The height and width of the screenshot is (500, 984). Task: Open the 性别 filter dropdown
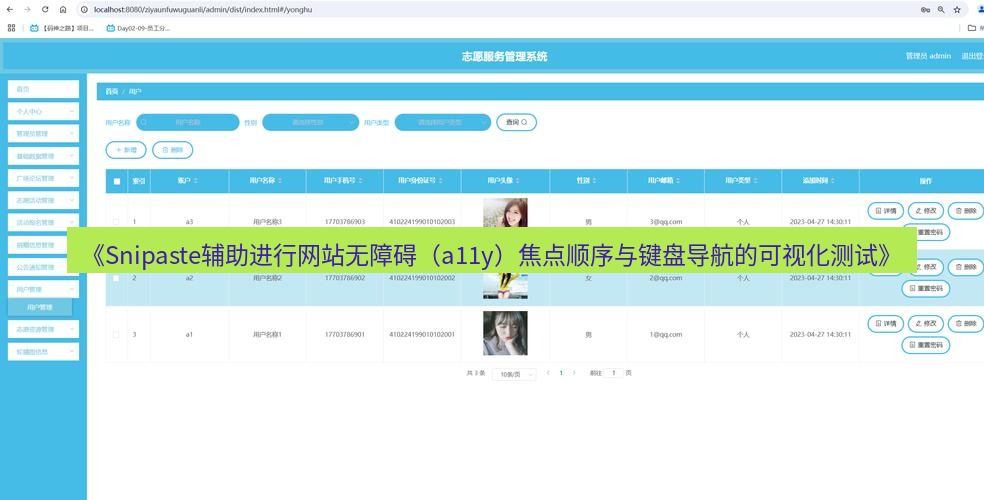tap(310, 122)
